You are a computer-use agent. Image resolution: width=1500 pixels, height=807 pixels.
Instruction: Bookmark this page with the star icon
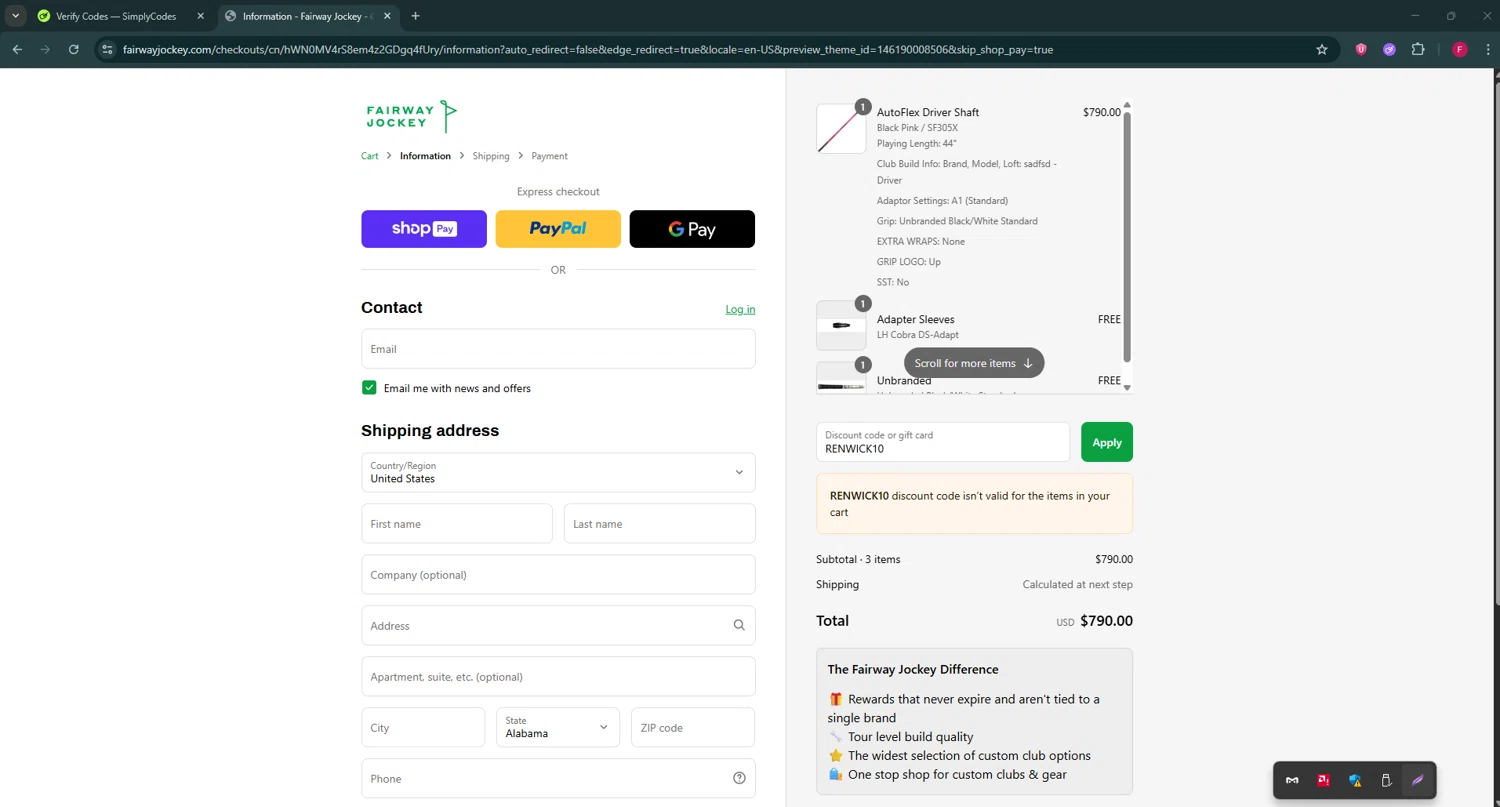click(1322, 49)
